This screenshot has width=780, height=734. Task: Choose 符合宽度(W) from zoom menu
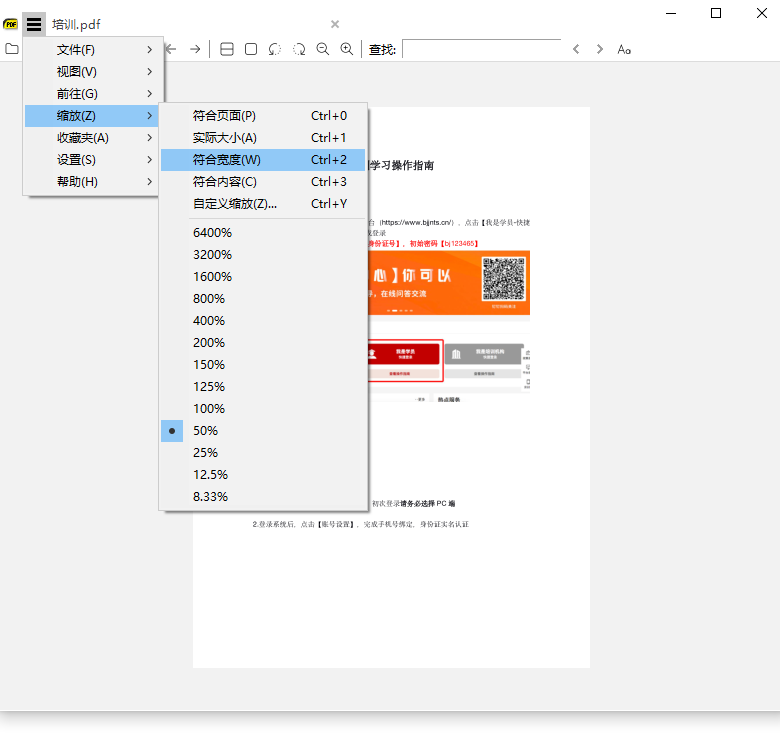[x=226, y=160]
